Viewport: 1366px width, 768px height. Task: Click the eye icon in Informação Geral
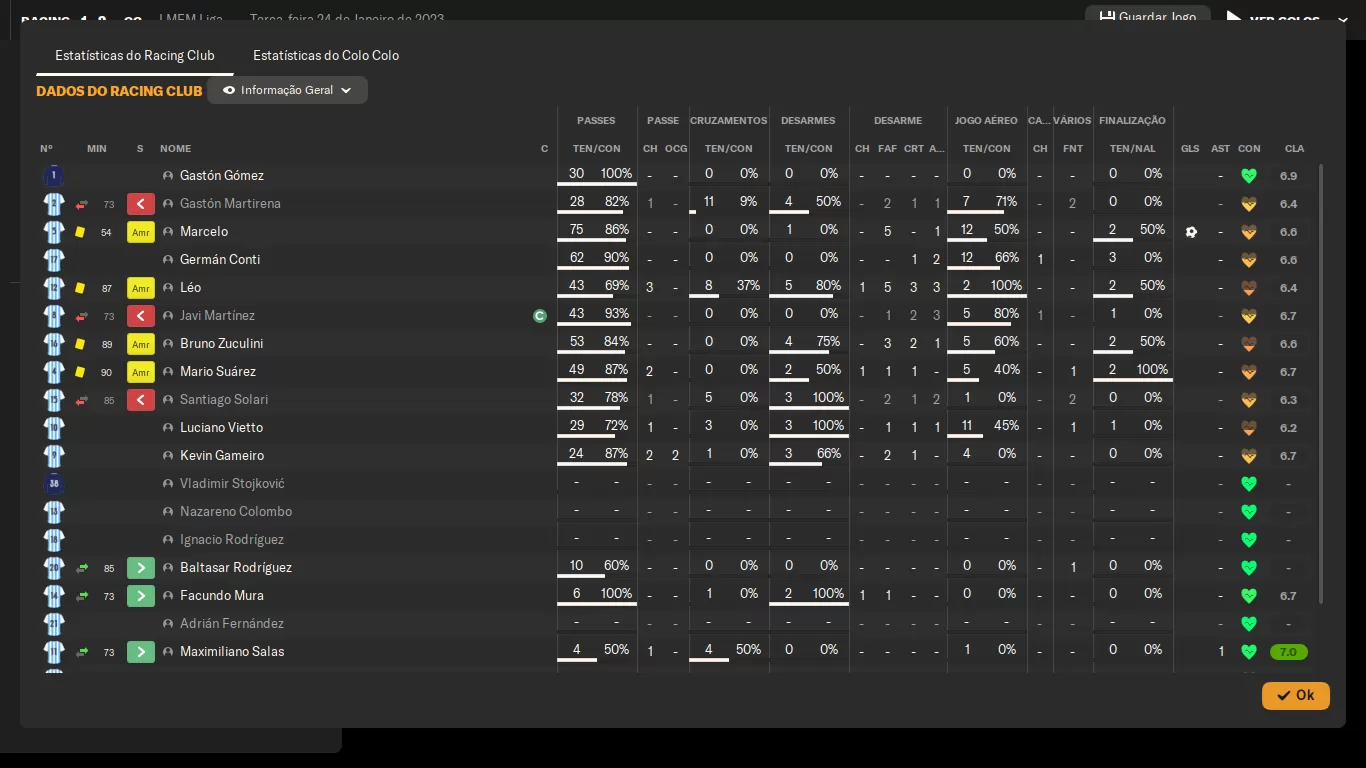coord(229,90)
